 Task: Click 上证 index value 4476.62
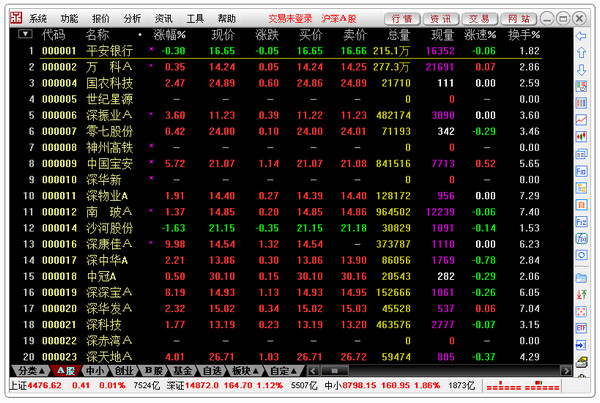pyautogui.click(x=45, y=385)
